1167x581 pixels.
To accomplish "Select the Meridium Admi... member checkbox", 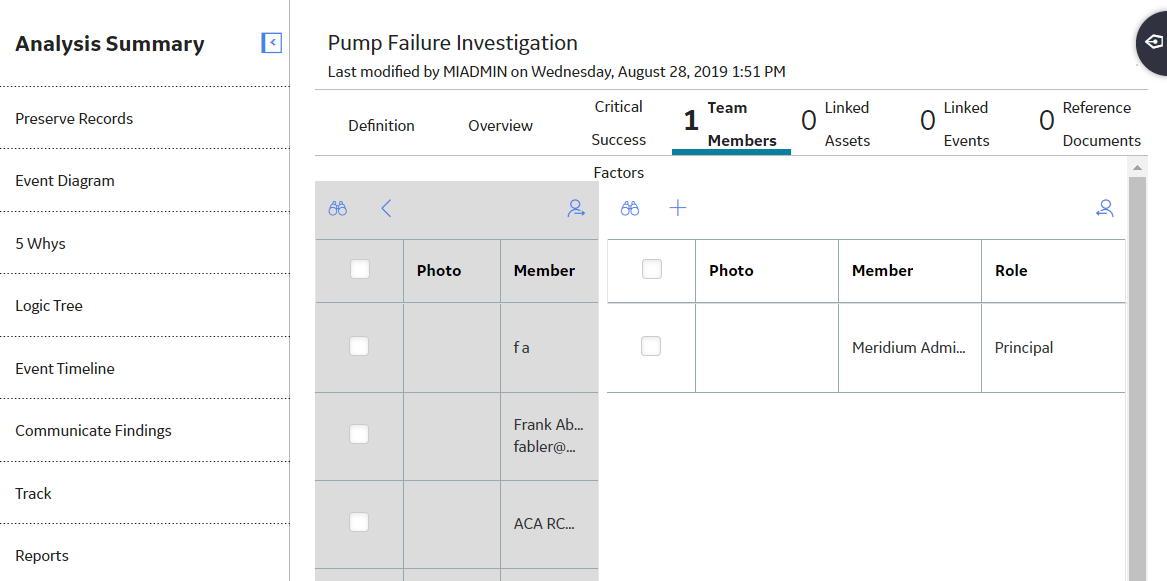I will coord(651,346).
